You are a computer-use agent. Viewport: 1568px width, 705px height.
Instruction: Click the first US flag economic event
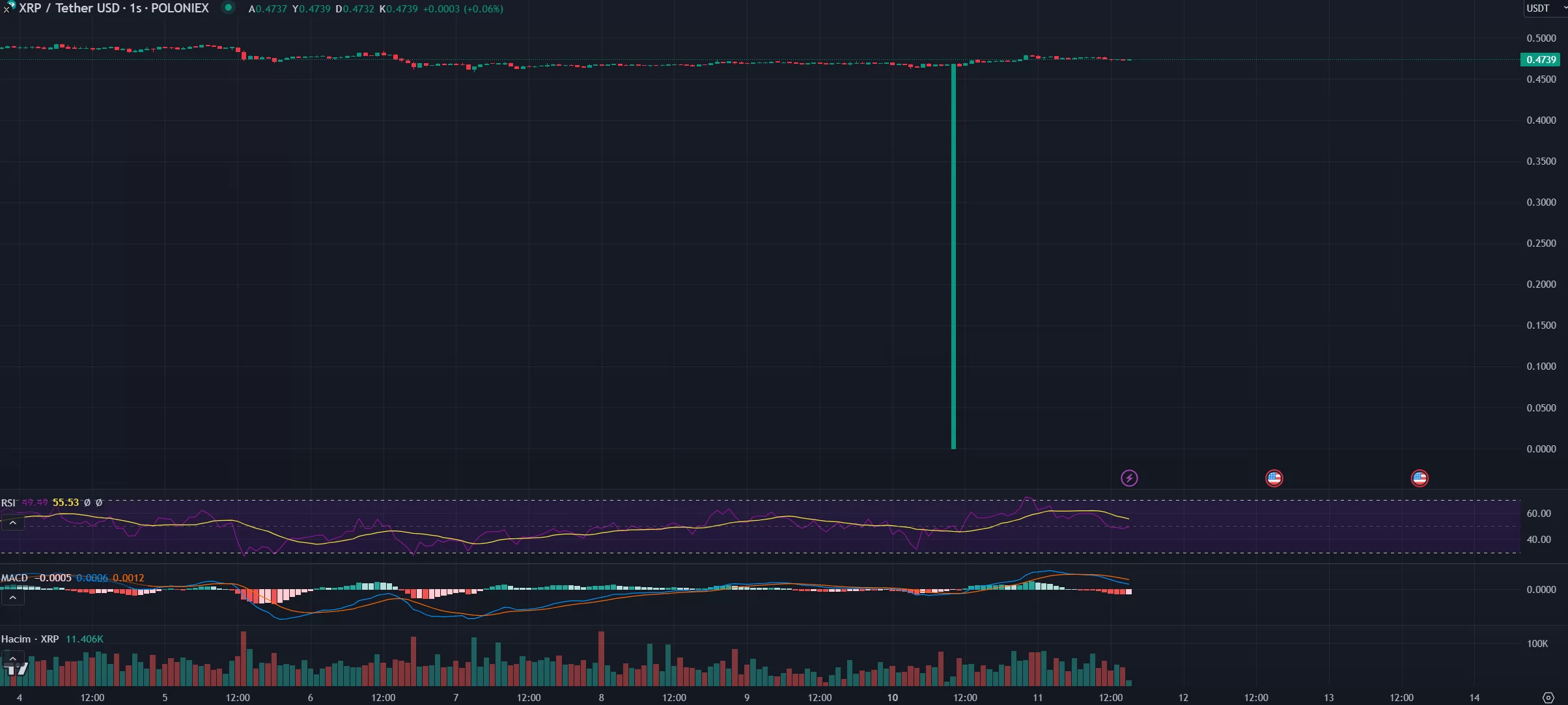click(x=1274, y=478)
